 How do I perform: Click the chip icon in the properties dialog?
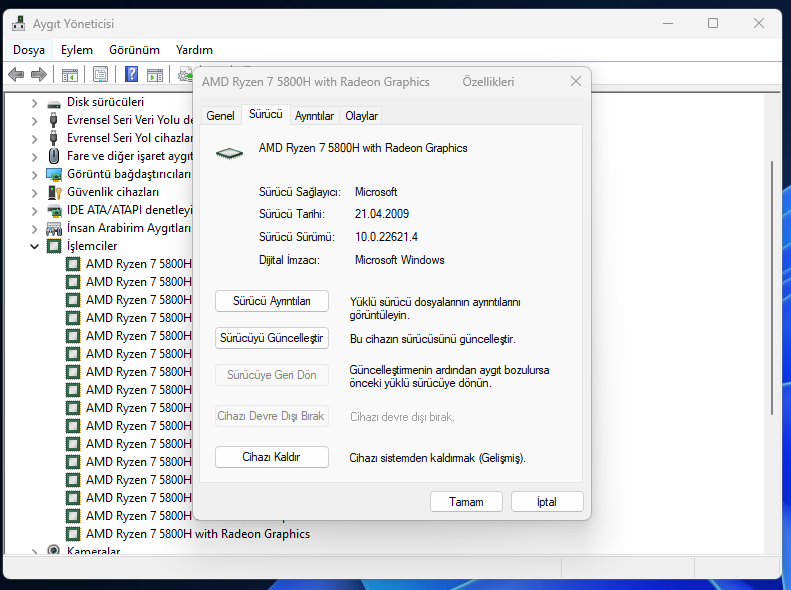(x=230, y=153)
